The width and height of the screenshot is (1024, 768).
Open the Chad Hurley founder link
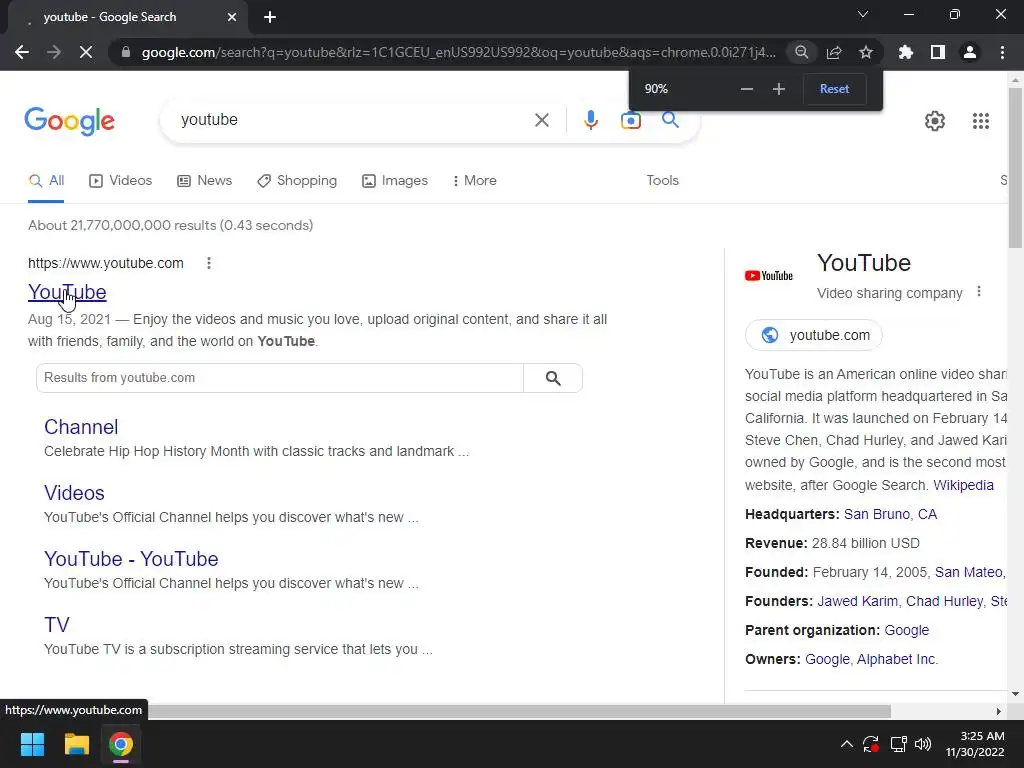pos(944,601)
